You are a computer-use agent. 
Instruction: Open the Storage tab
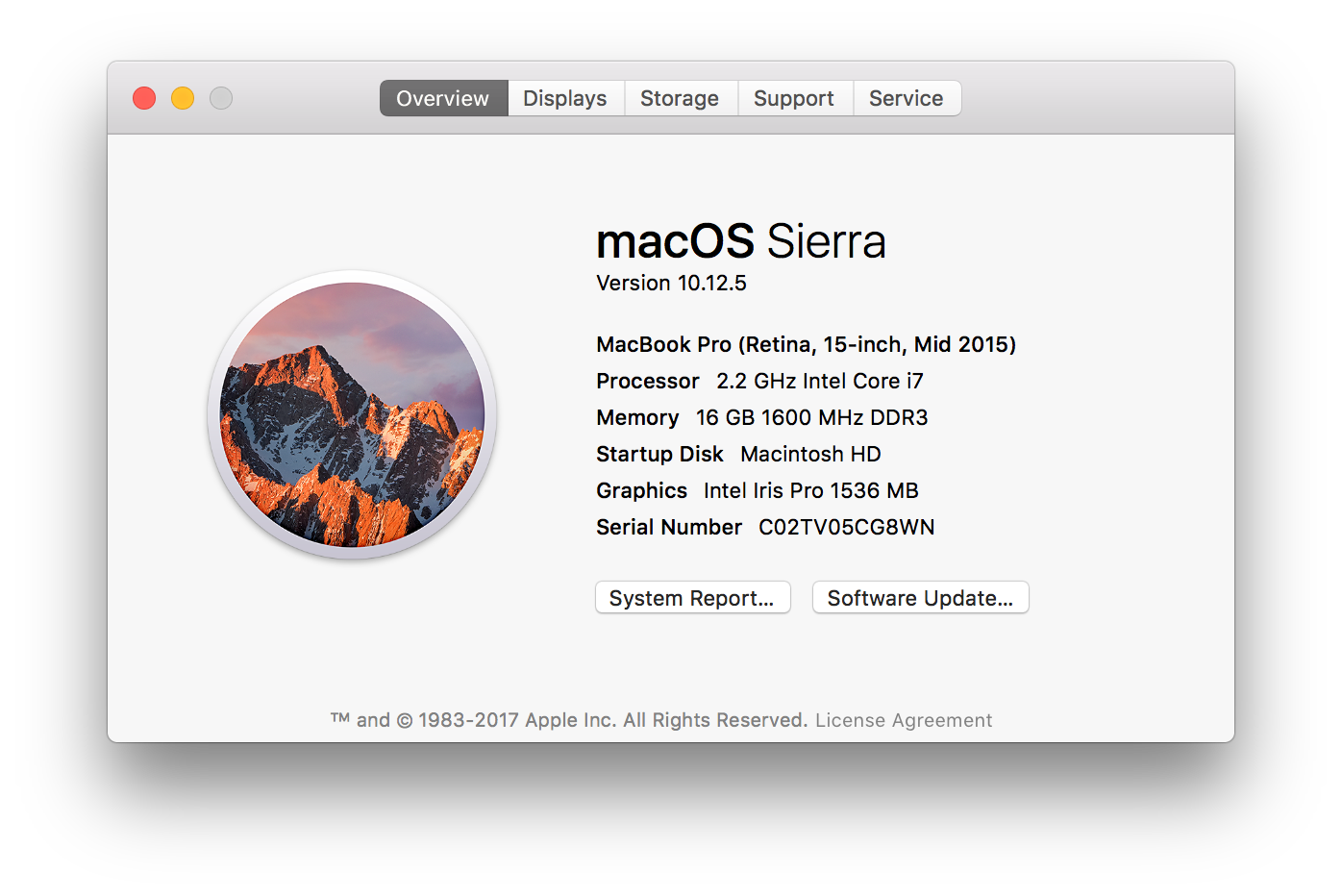click(680, 98)
